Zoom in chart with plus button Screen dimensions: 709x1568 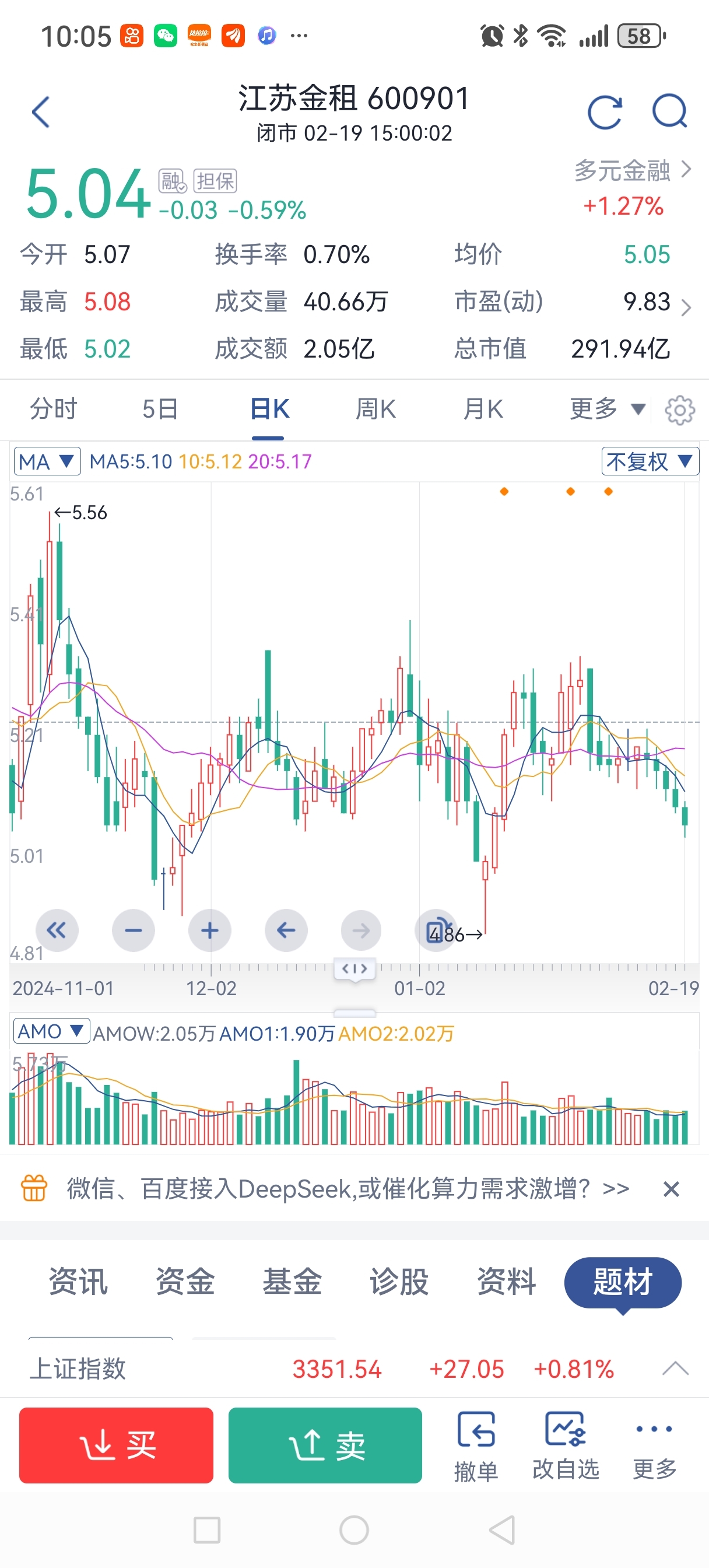(209, 929)
